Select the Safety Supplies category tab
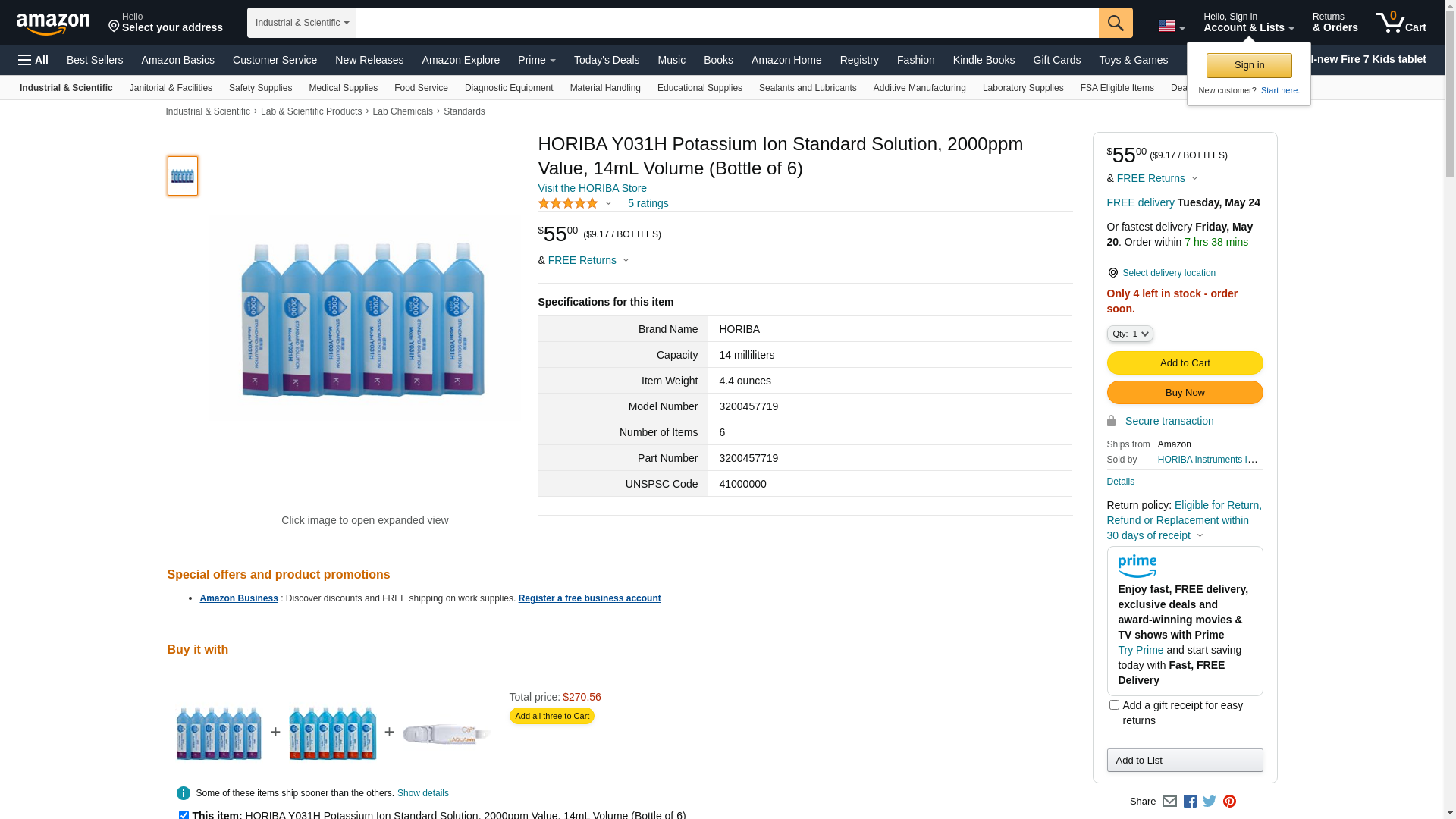Screen dimensions: 1456x819 pyautogui.click(x=260, y=88)
